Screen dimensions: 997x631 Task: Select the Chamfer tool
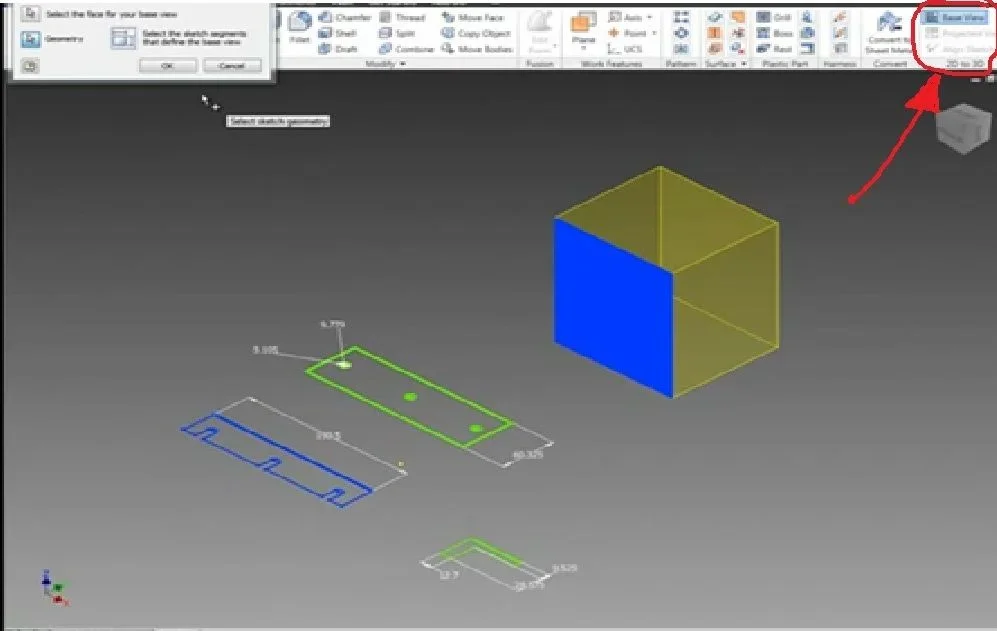pos(345,17)
